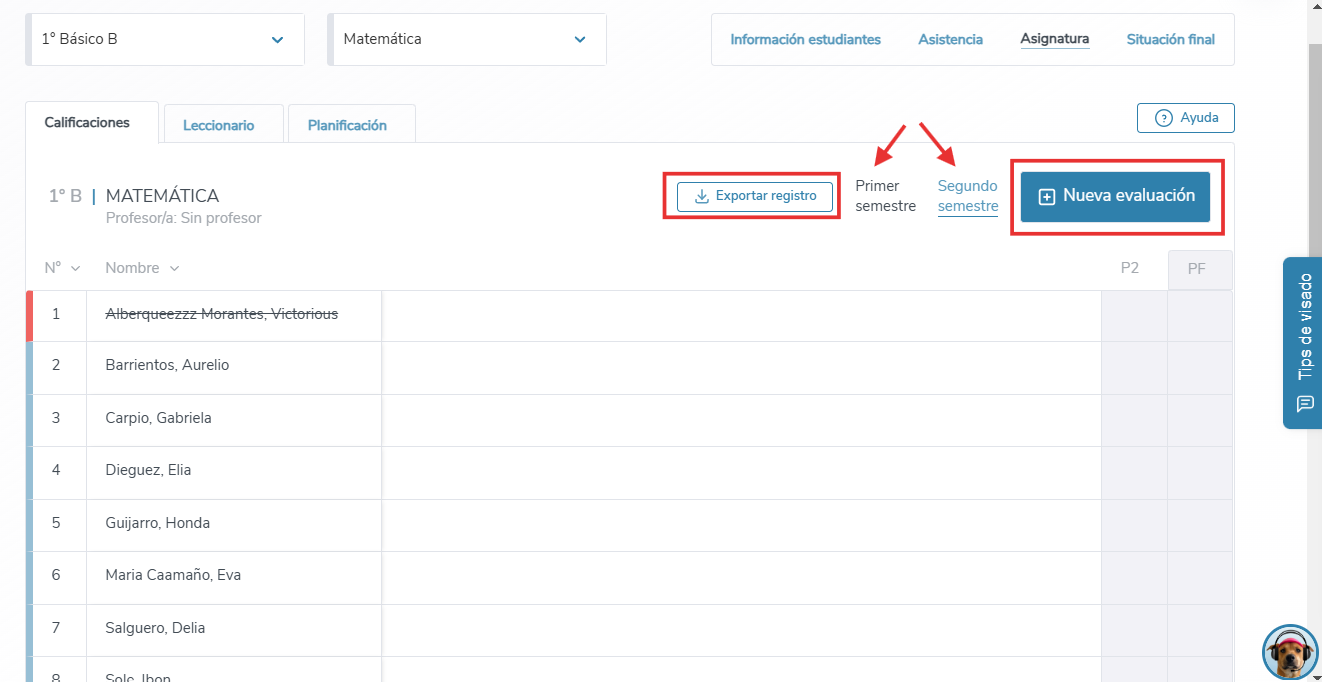The height and width of the screenshot is (682, 1322).
Task: Click the P2 column header
Action: tap(1129, 268)
